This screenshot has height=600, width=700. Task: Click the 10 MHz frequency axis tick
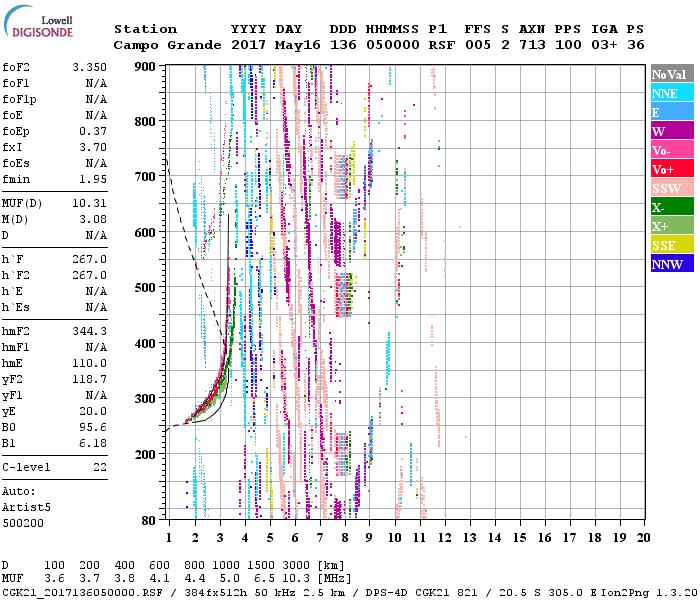[396, 538]
